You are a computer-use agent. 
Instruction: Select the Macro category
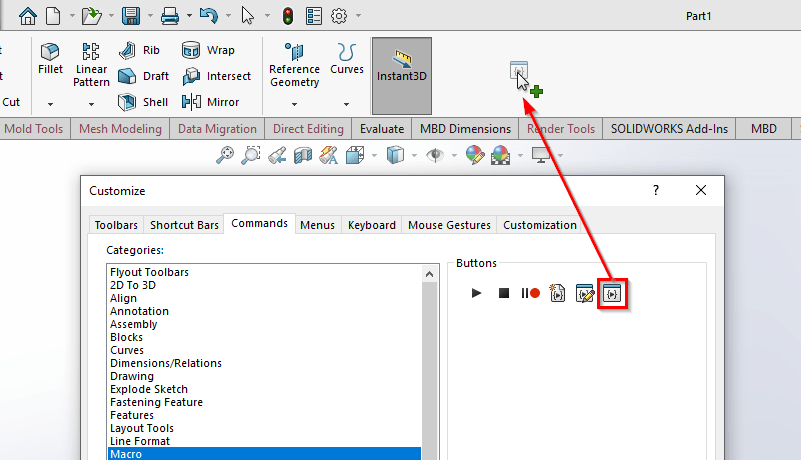click(265, 454)
